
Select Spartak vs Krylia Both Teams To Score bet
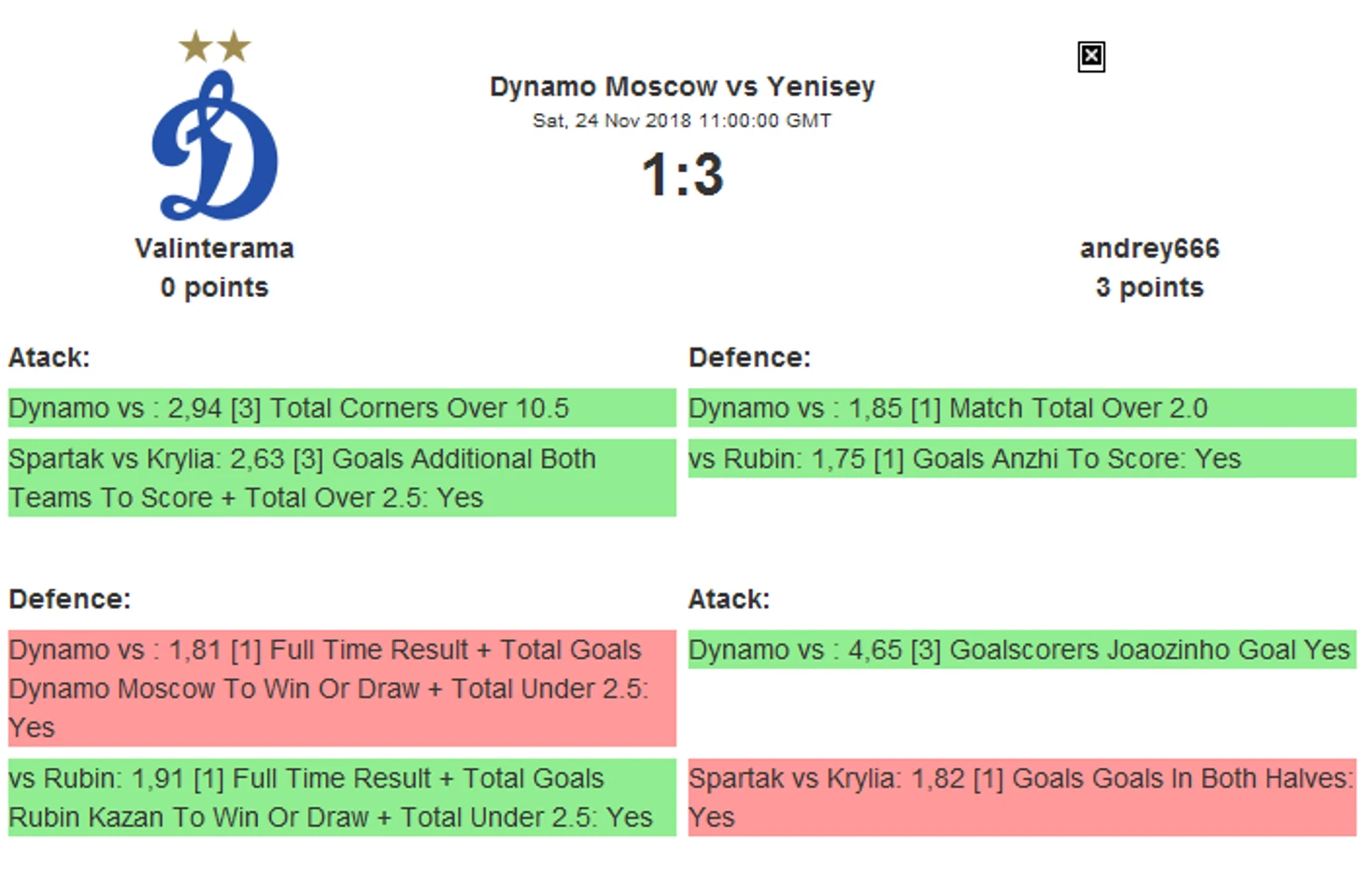342,478
